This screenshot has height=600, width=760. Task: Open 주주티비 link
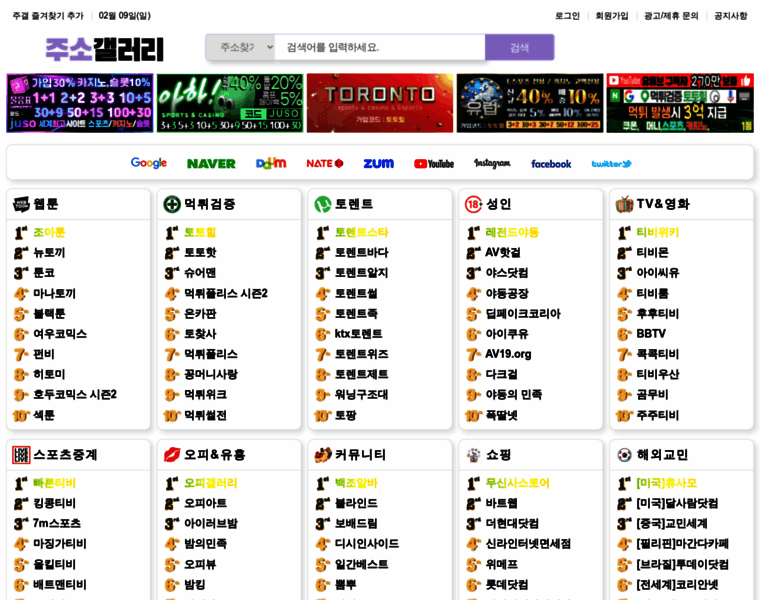pyautogui.click(x=658, y=415)
